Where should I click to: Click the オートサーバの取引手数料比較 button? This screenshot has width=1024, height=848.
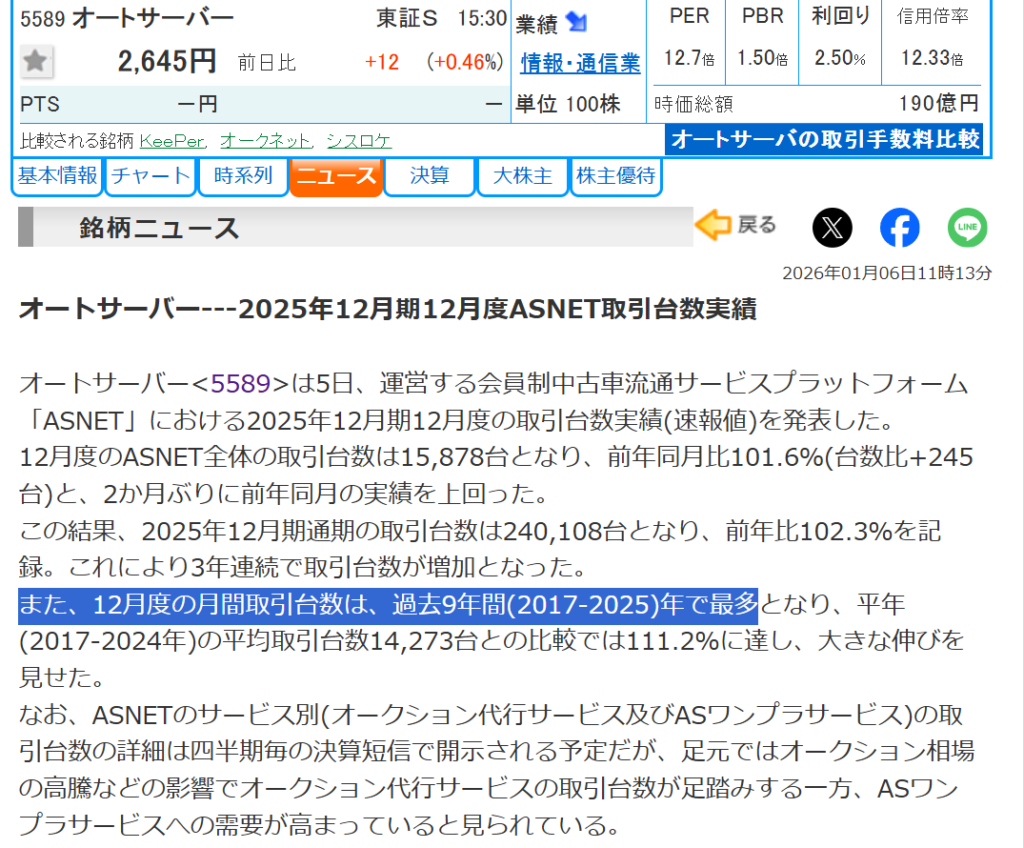[824, 139]
